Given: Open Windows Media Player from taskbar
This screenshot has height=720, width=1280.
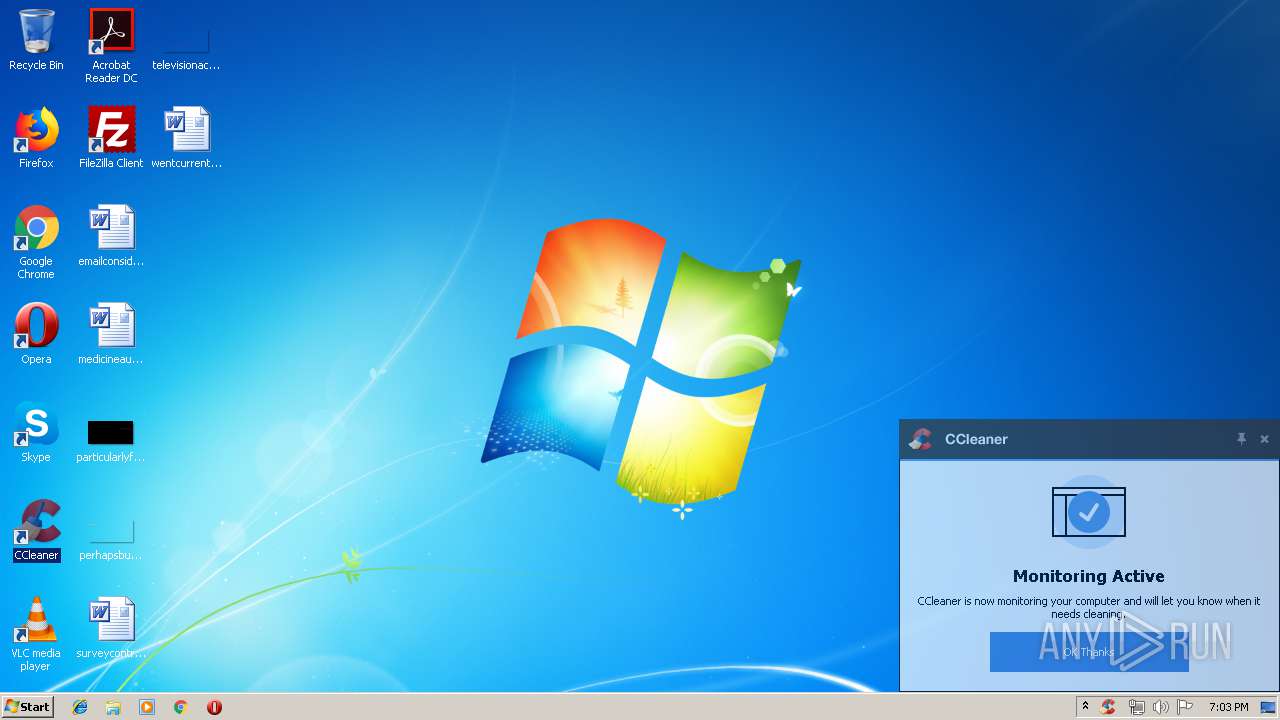Looking at the screenshot, I should 147,707.
